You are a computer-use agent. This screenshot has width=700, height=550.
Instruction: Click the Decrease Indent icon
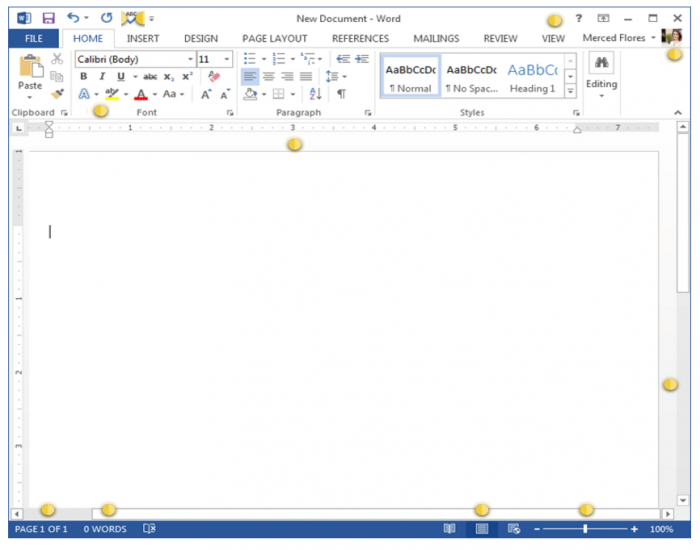pos(343,58)
